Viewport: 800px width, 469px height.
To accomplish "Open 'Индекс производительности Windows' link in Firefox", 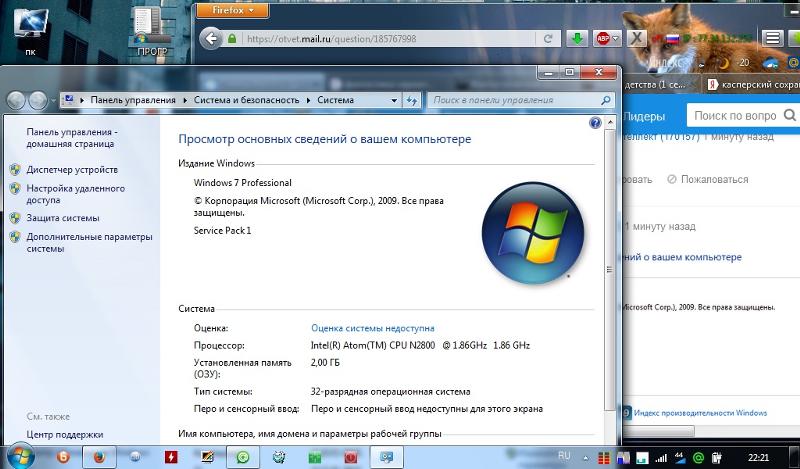I will click(700, 413).
